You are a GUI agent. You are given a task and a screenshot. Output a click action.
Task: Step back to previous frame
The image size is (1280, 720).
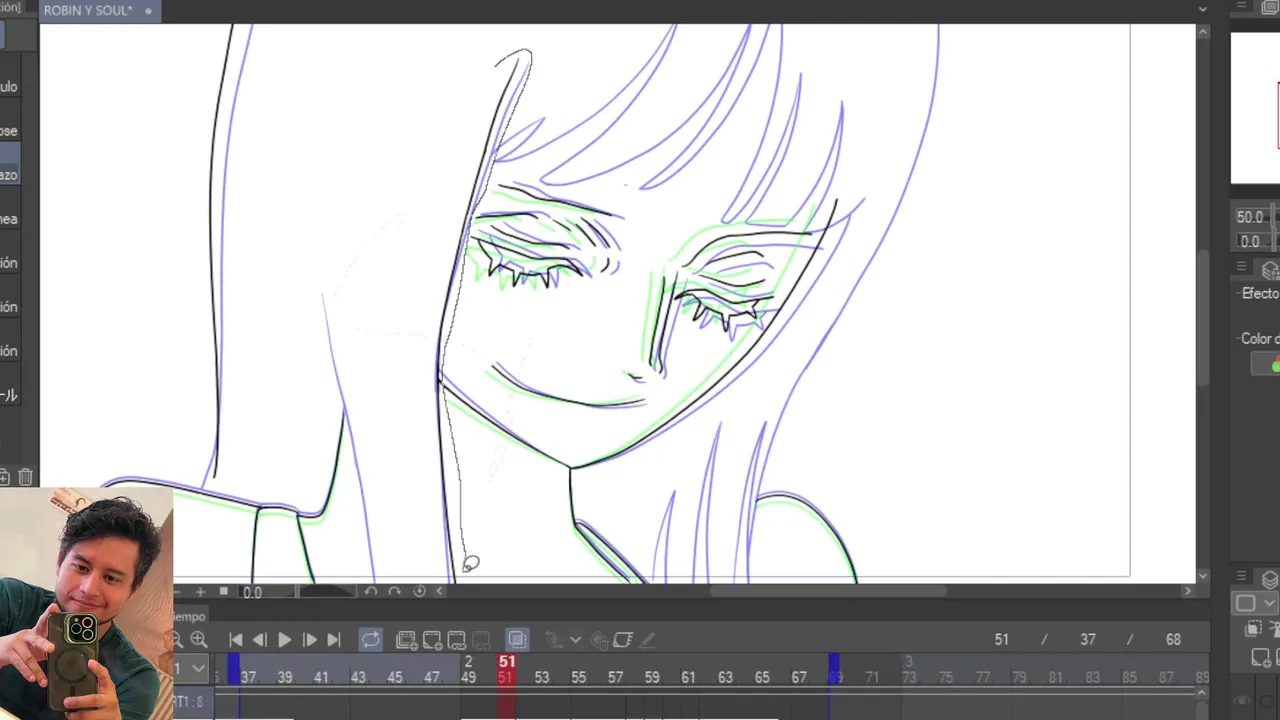260,640
